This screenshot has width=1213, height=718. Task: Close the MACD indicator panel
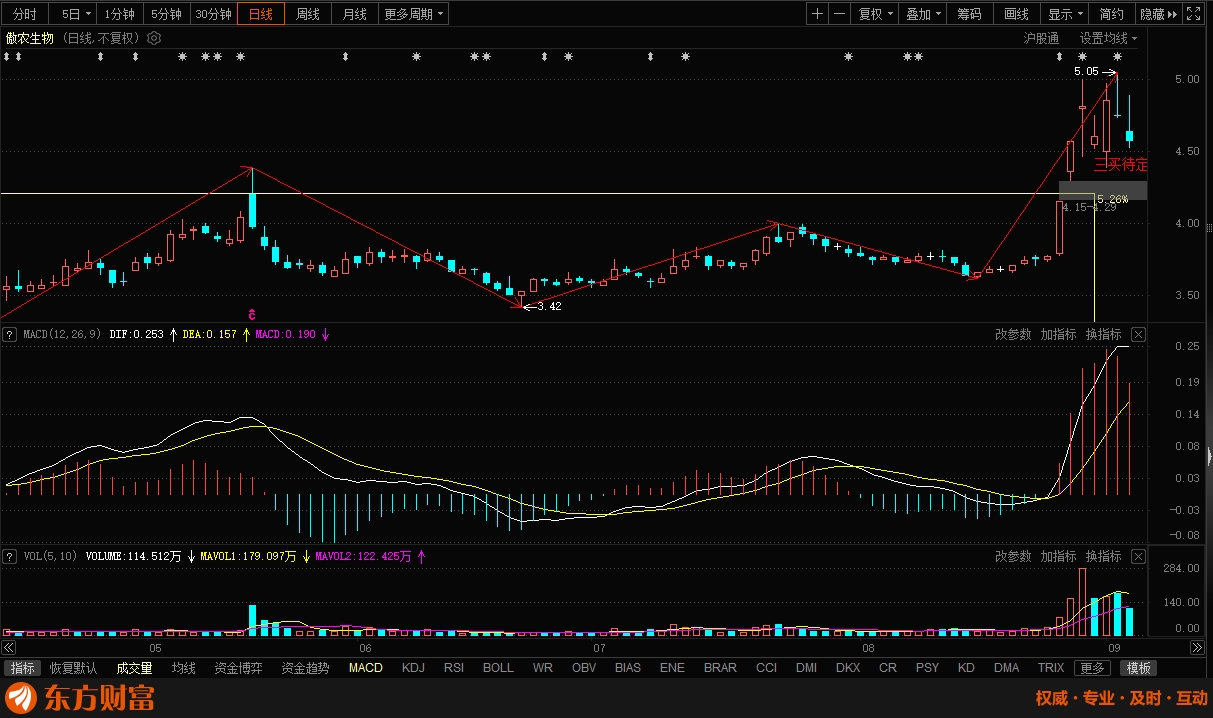pos(1138,334)
